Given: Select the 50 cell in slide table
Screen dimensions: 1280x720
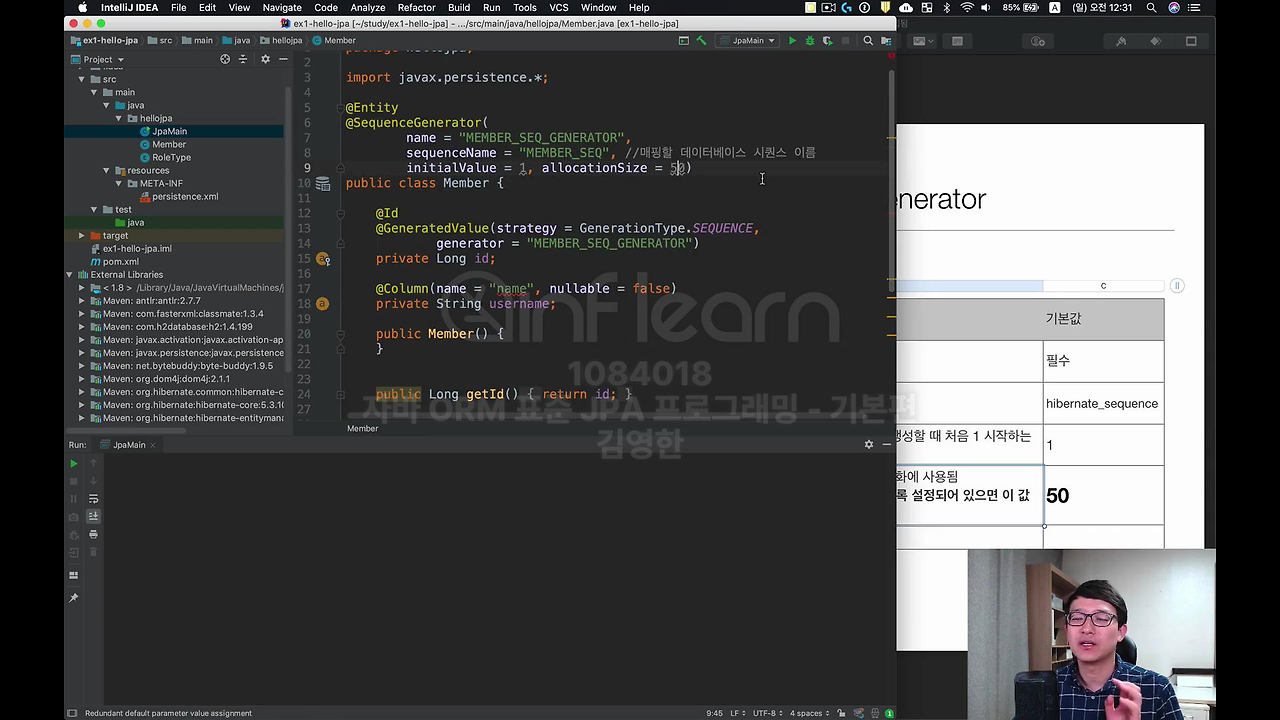Looking at the screenshot, I should (1103, 495).
